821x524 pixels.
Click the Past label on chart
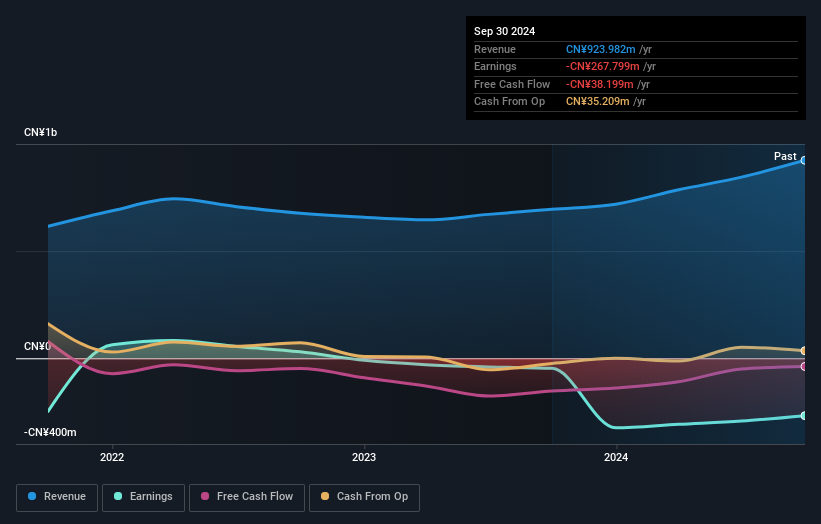point(785,157)
